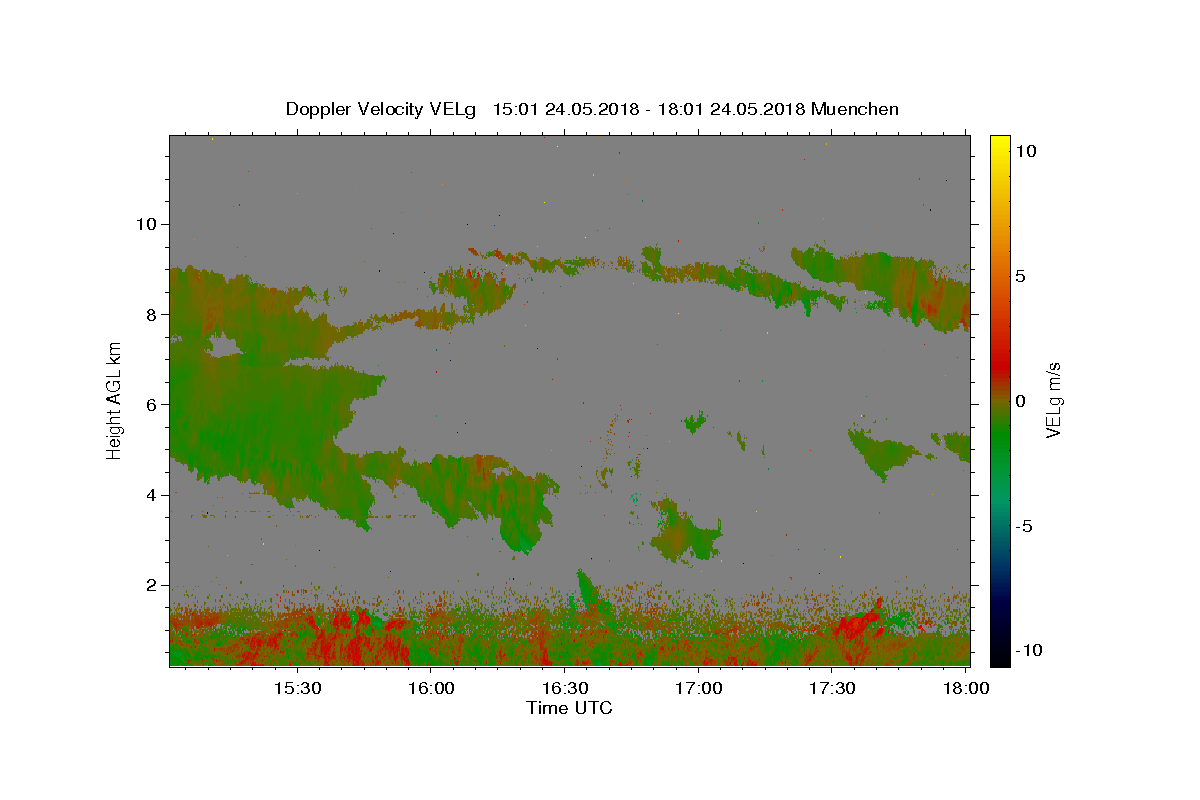Screen dimensions: 1200x800
Task: Click the 15:30 time tick label
Action: click(x=298, y=689)
